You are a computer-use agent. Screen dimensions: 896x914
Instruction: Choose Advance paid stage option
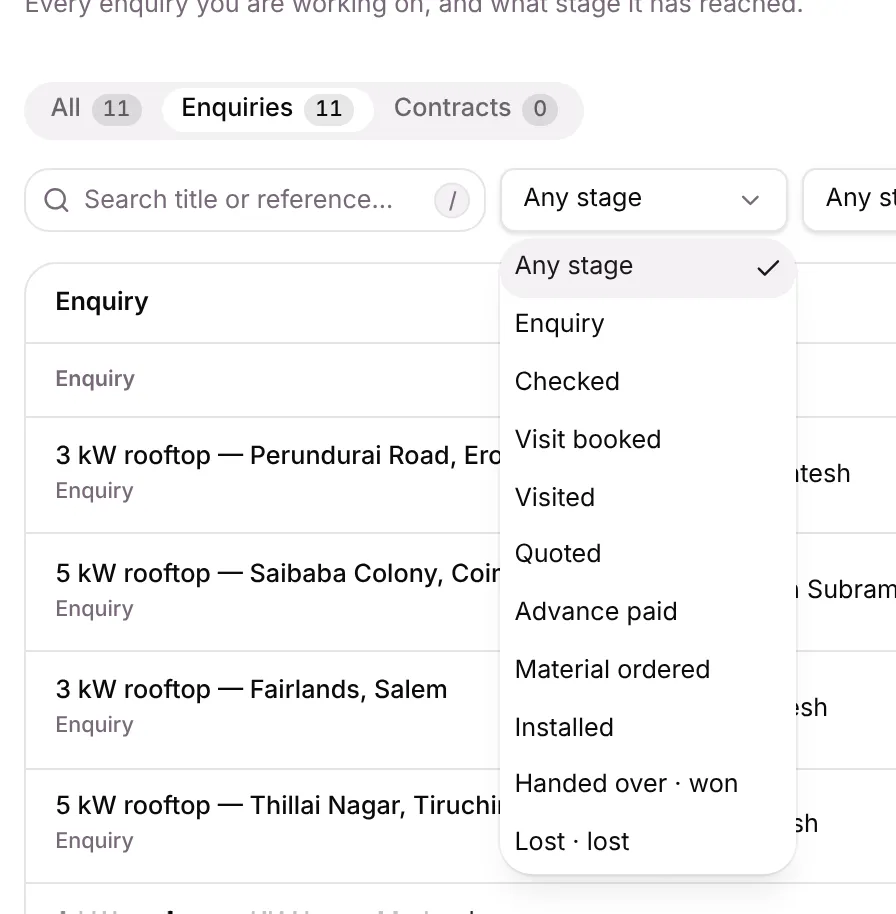pos(648,611)
